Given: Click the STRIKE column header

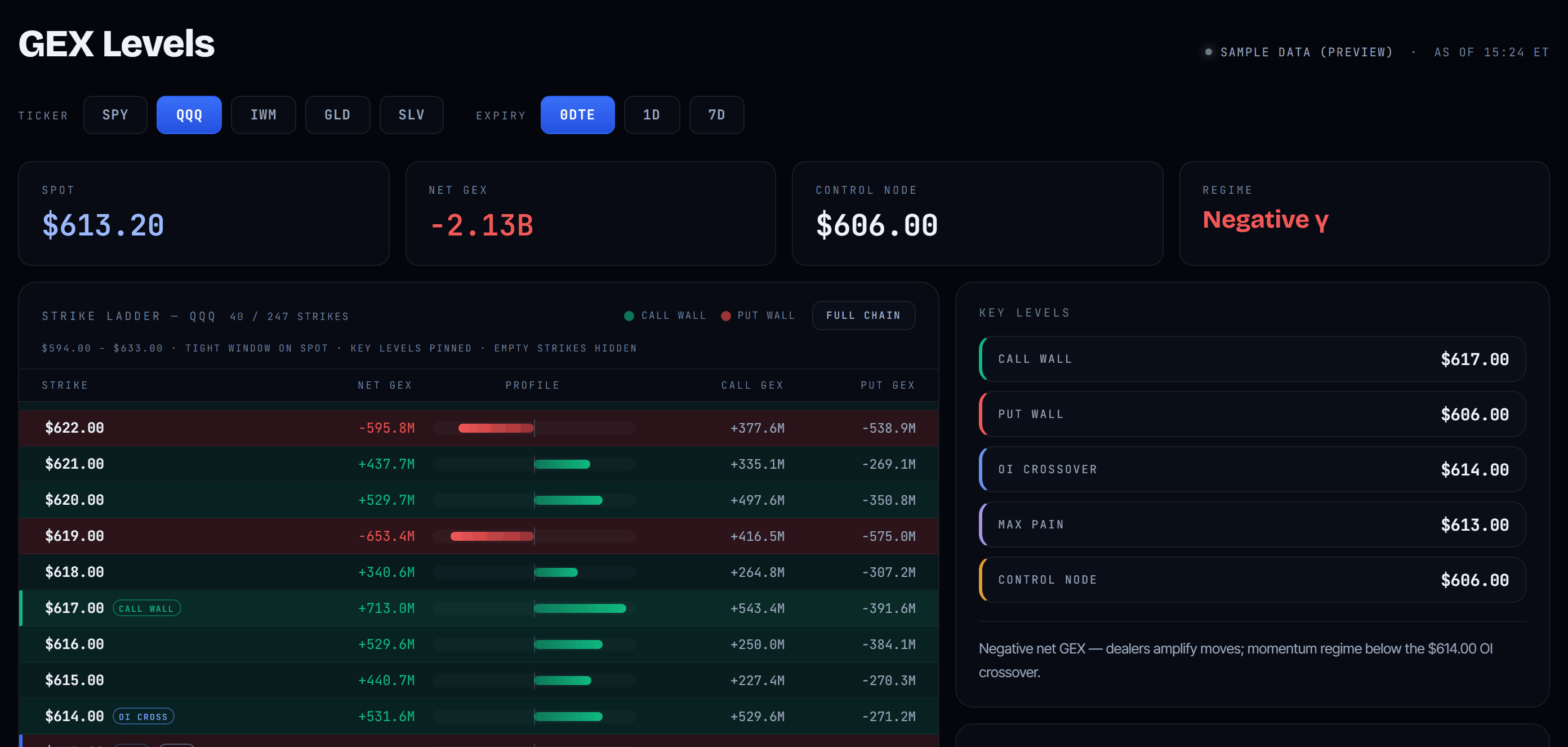Looking at the screenshot, I should [x=65, y=385].
